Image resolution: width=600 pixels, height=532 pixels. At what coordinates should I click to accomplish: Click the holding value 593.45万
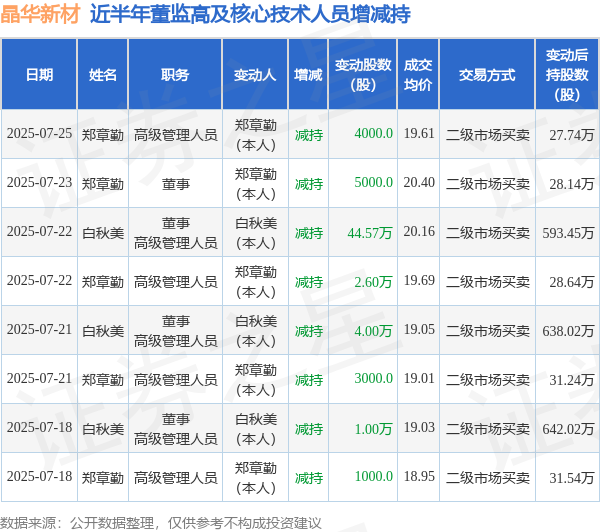coord(568,233)
